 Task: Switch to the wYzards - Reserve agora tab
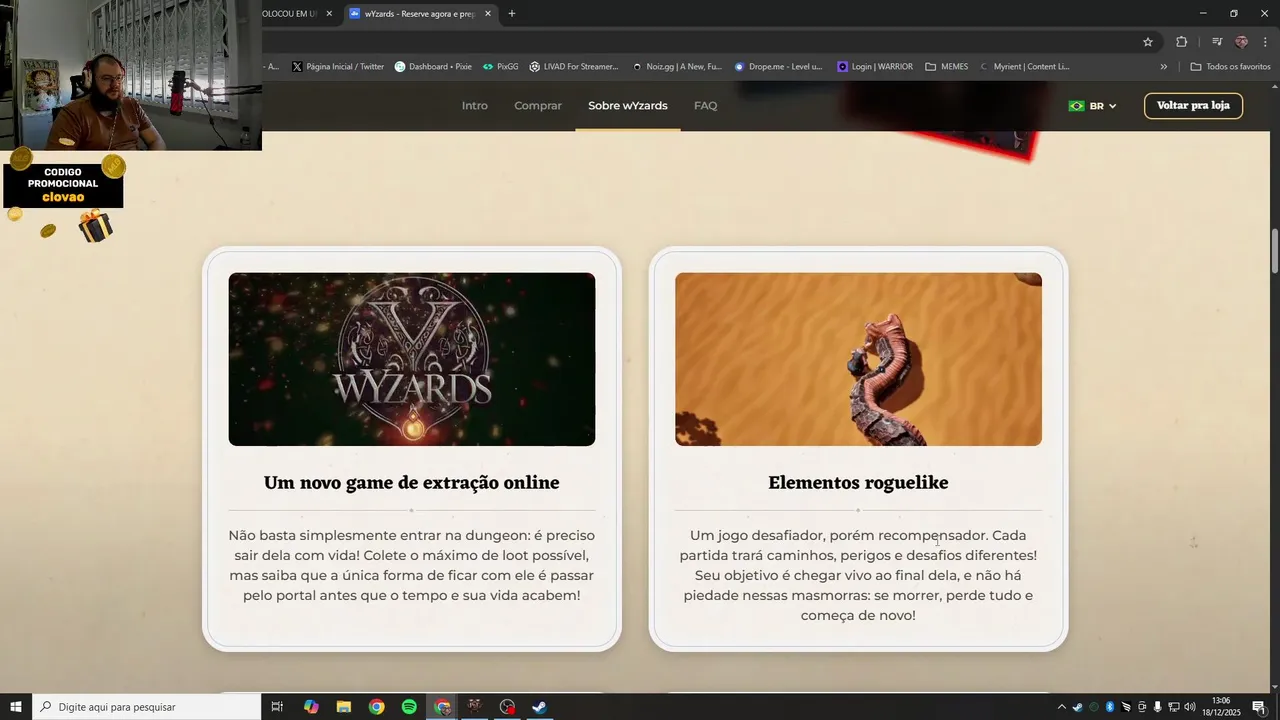click(x=421, y=13)
